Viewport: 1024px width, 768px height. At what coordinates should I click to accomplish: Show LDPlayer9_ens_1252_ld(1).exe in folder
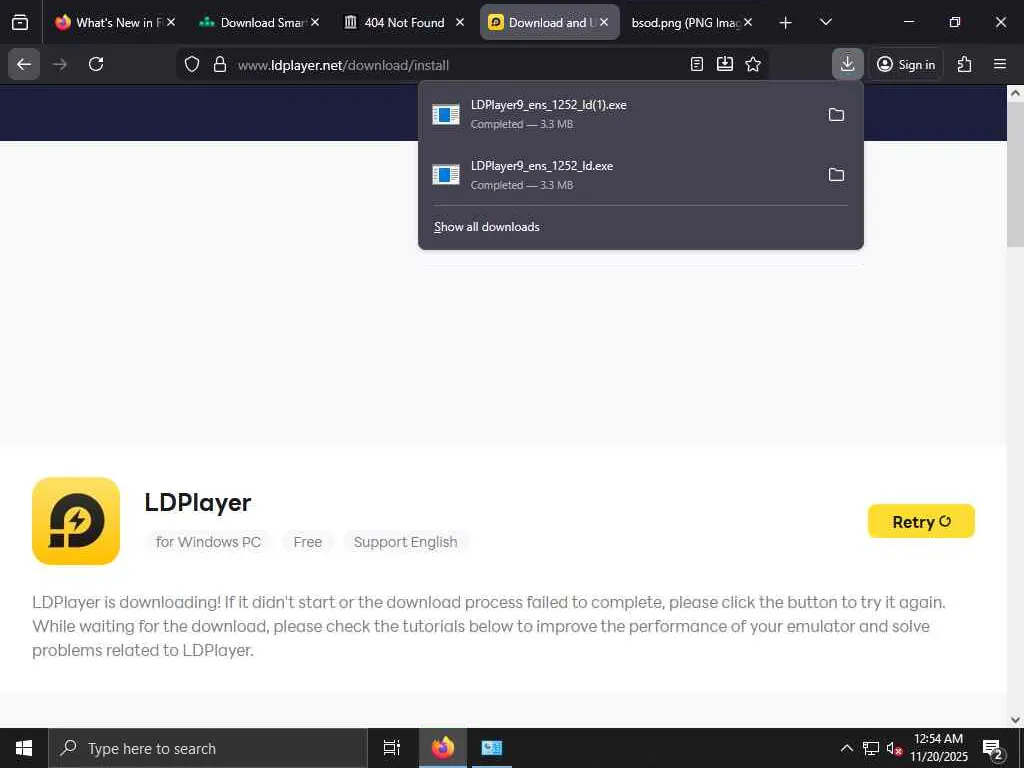(837, 115)
